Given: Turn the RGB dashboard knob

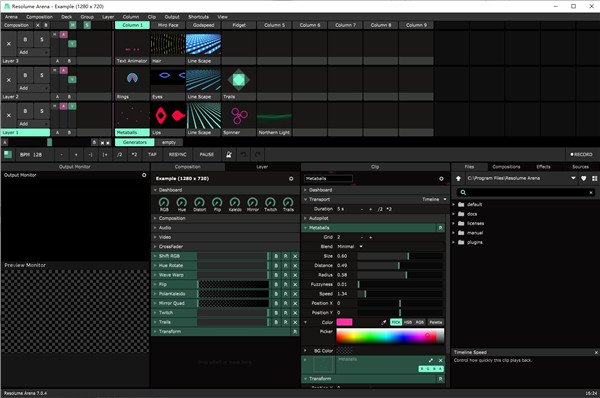Looking at the screenshot, I should click(164, 202).
